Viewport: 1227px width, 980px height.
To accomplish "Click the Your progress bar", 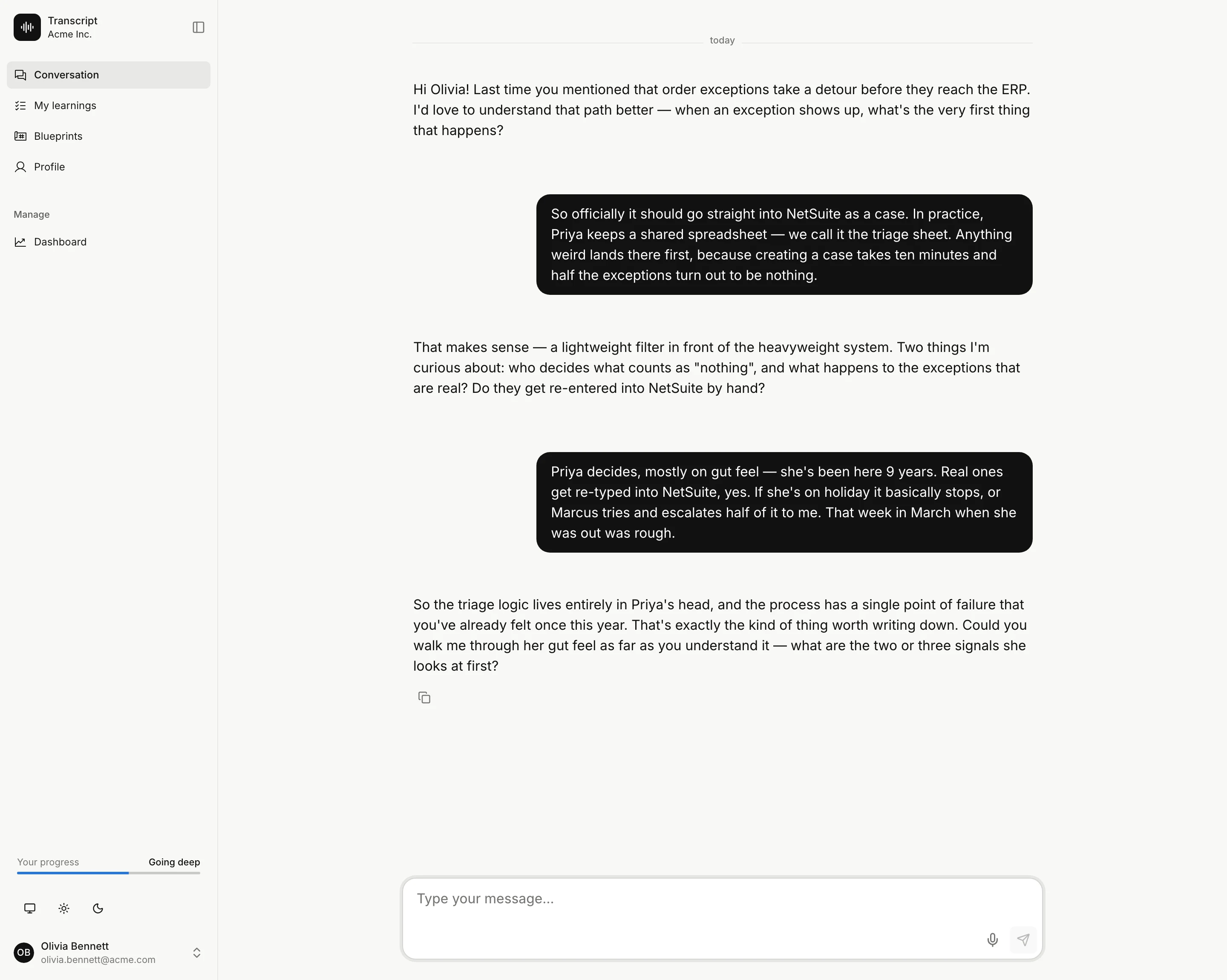I will tap(108, 873).
